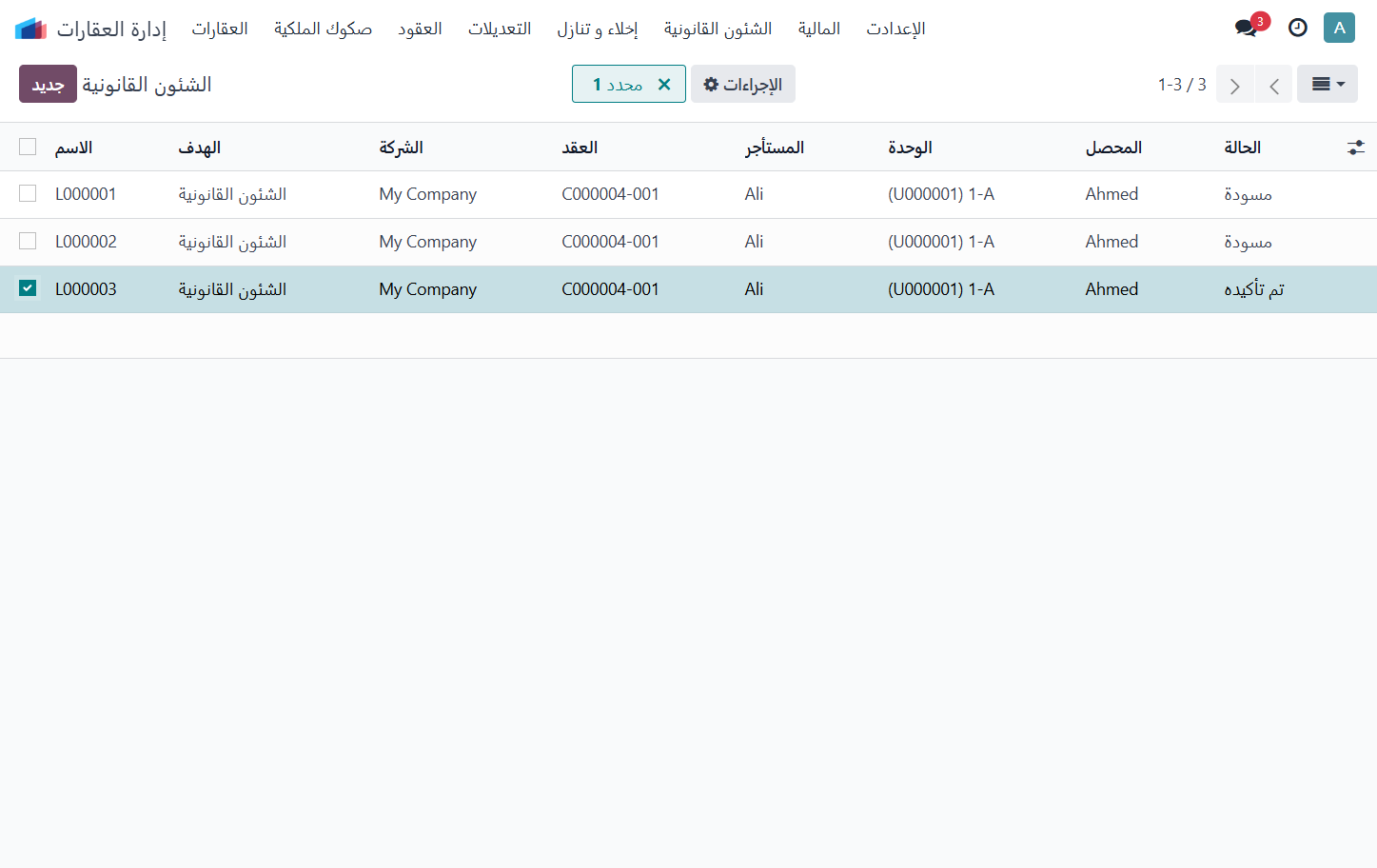Open the العقارات menu

(x=220, y=29)
